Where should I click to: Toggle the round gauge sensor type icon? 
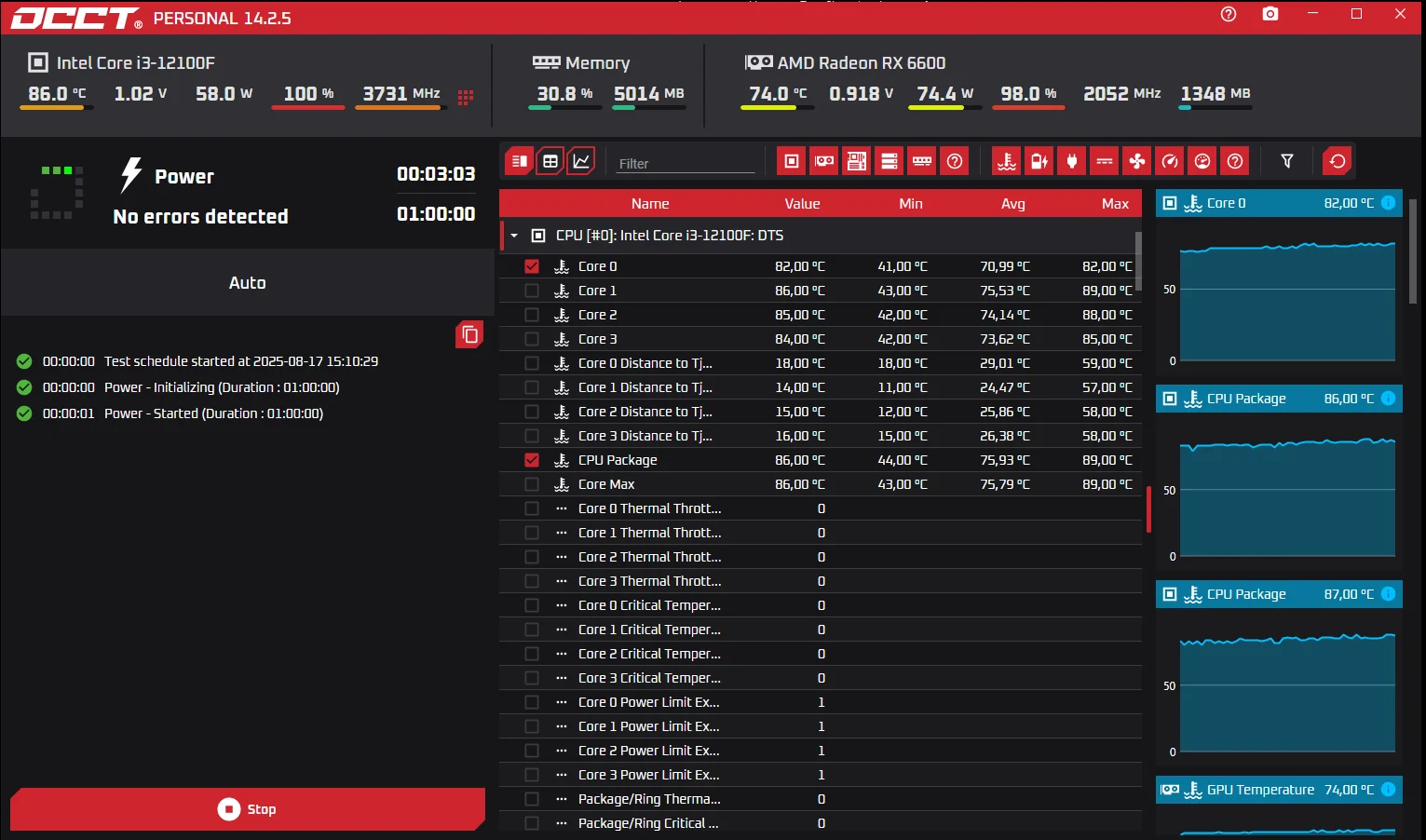coord(1202,161)
